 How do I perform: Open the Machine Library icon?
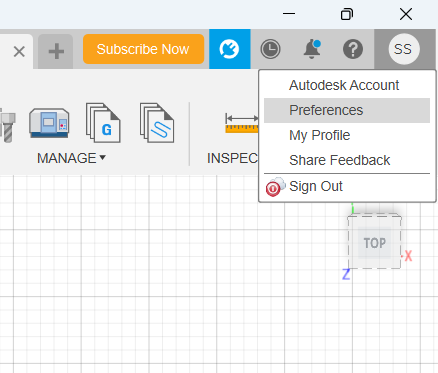tap(49, 123)
